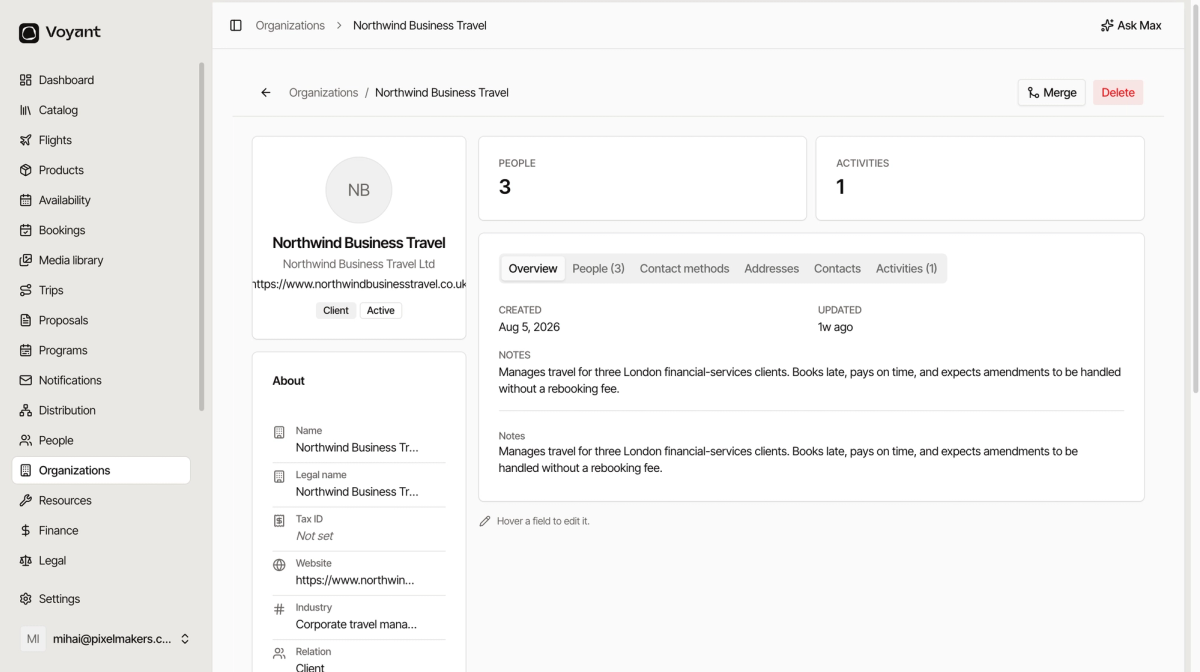Click the Finance dollar icon

tap(26, 530)
